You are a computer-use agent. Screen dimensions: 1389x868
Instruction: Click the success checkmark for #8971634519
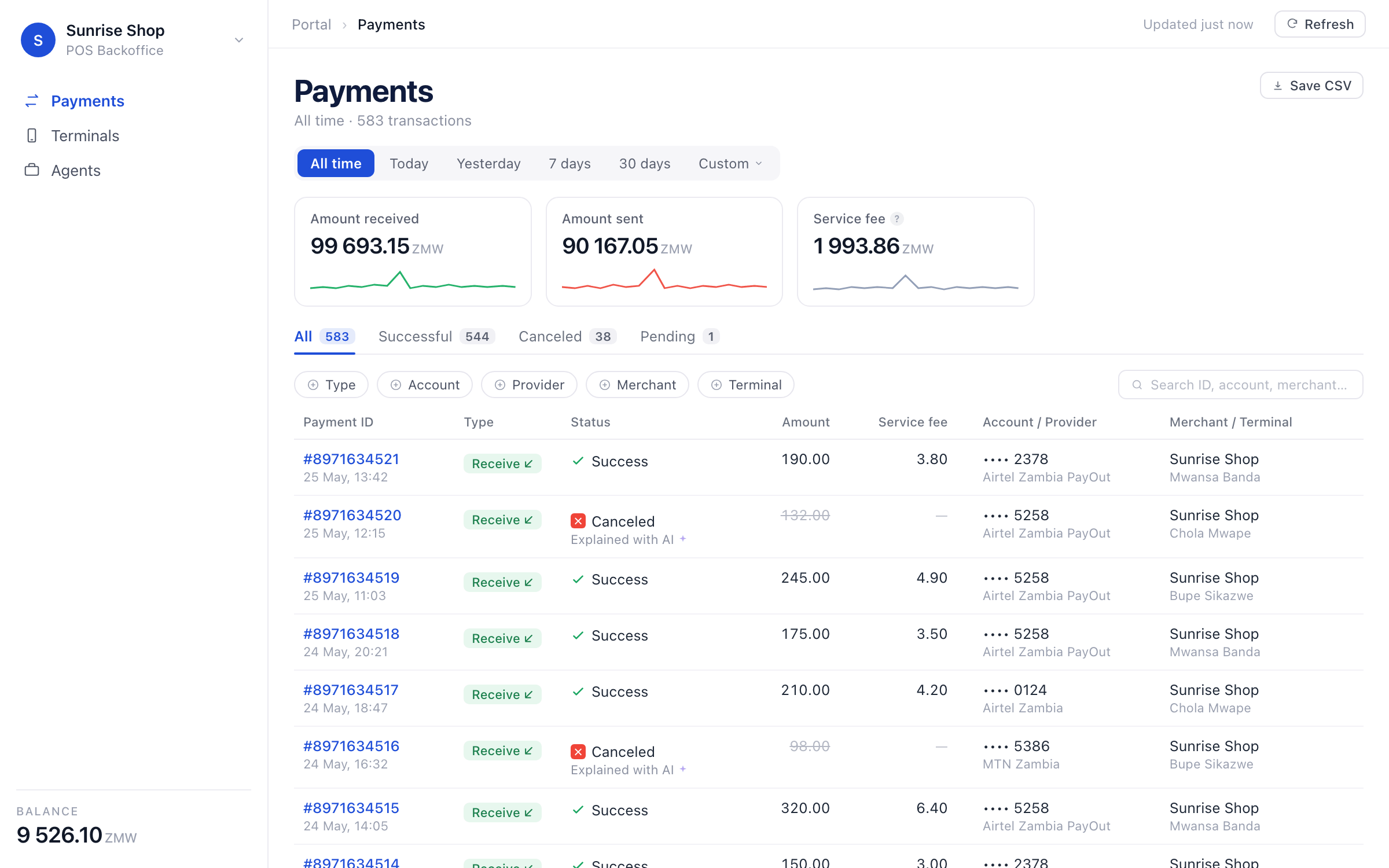click(578, 579)
